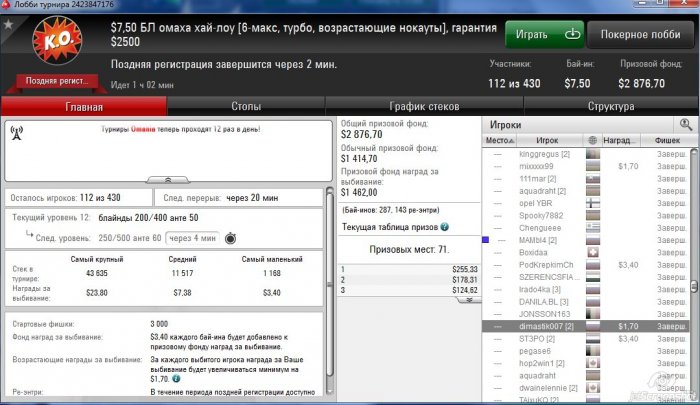Open player search magnifier icon
Image resolution: width=700 pixels, height=405 pixels.
click(x=686, y=125)
